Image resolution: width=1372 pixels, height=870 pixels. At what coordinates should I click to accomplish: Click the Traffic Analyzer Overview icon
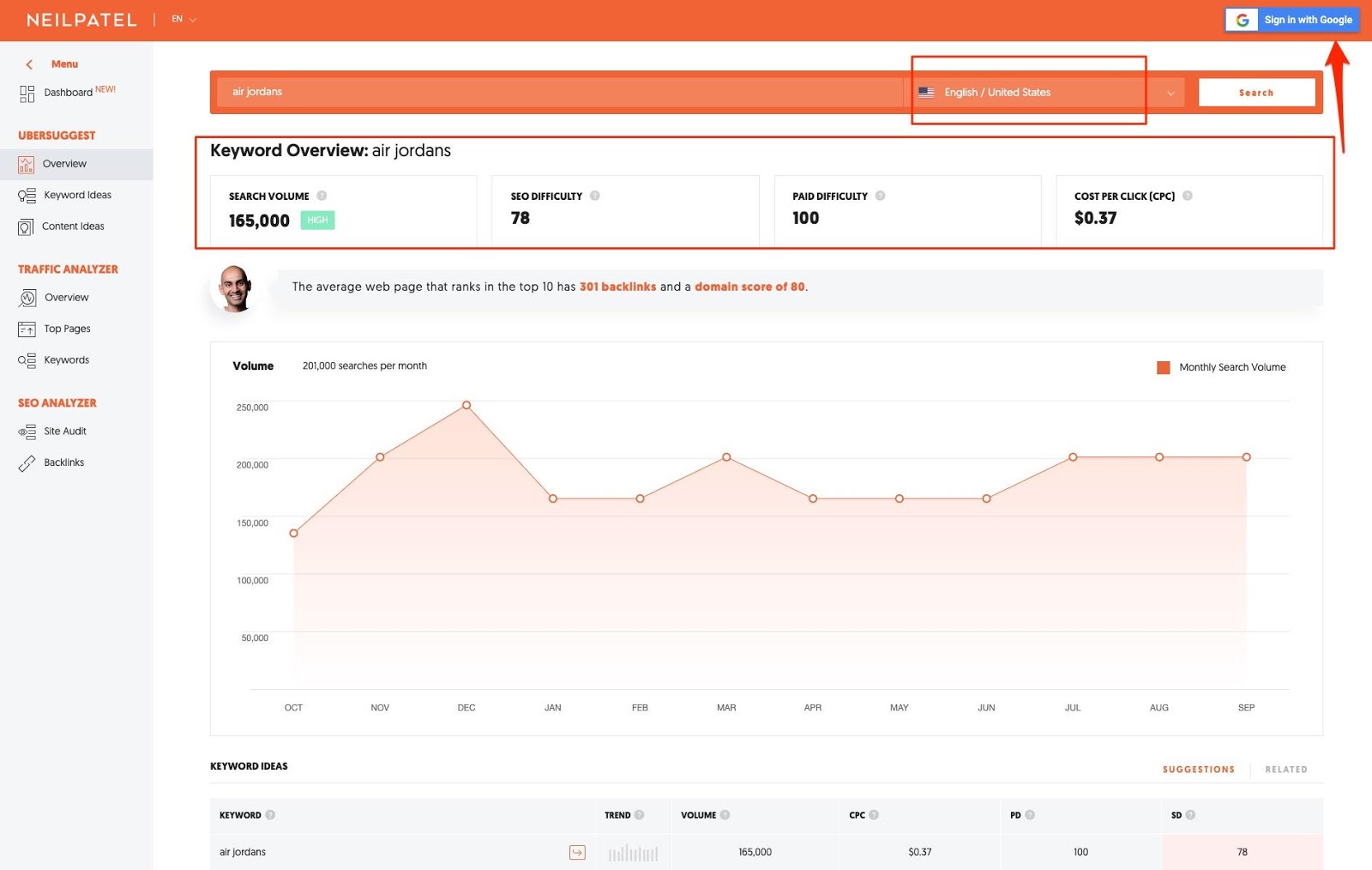click(27, 298)
